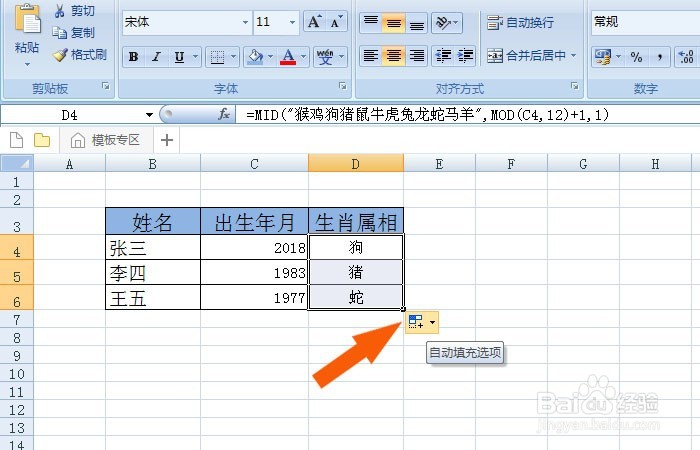Add new tab with plus

167,140
